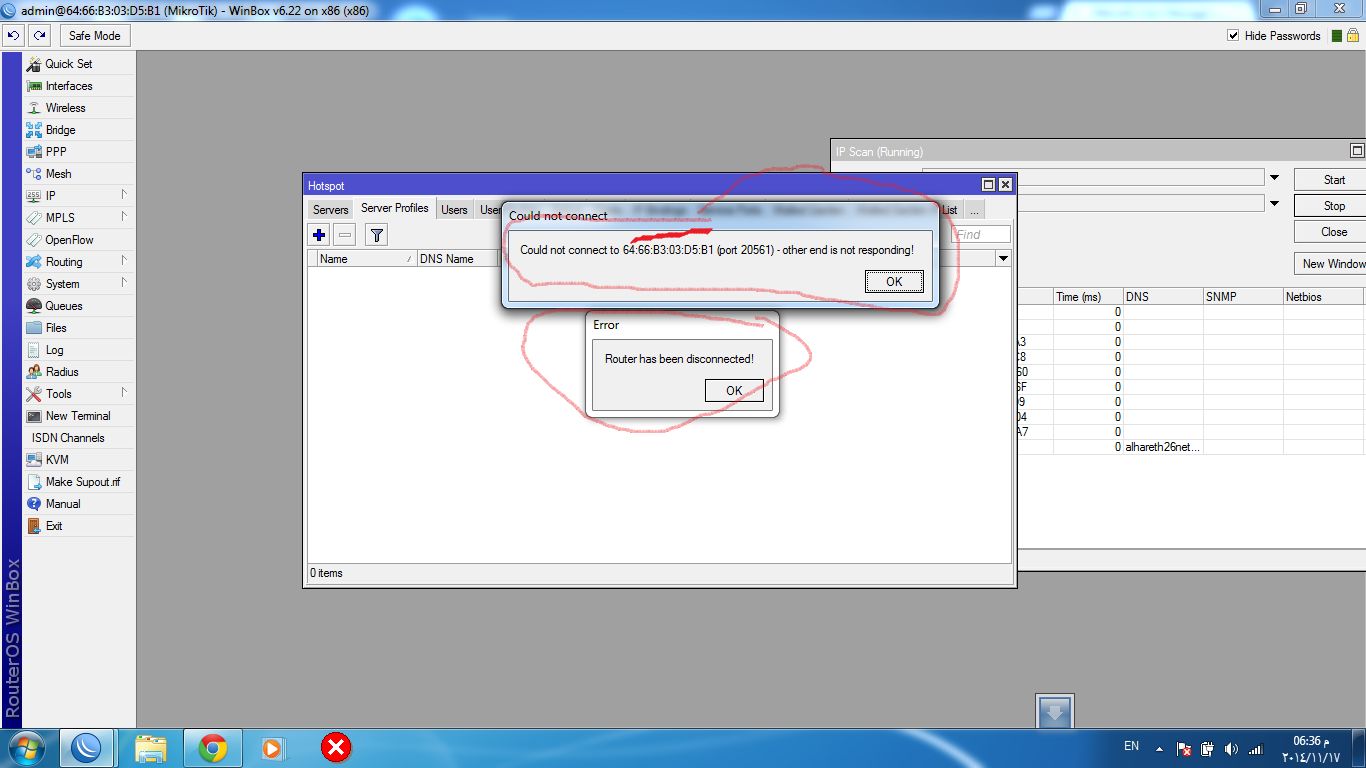
Task: Switch to the Servers tab in Hotspot
Action: point(330,210)
